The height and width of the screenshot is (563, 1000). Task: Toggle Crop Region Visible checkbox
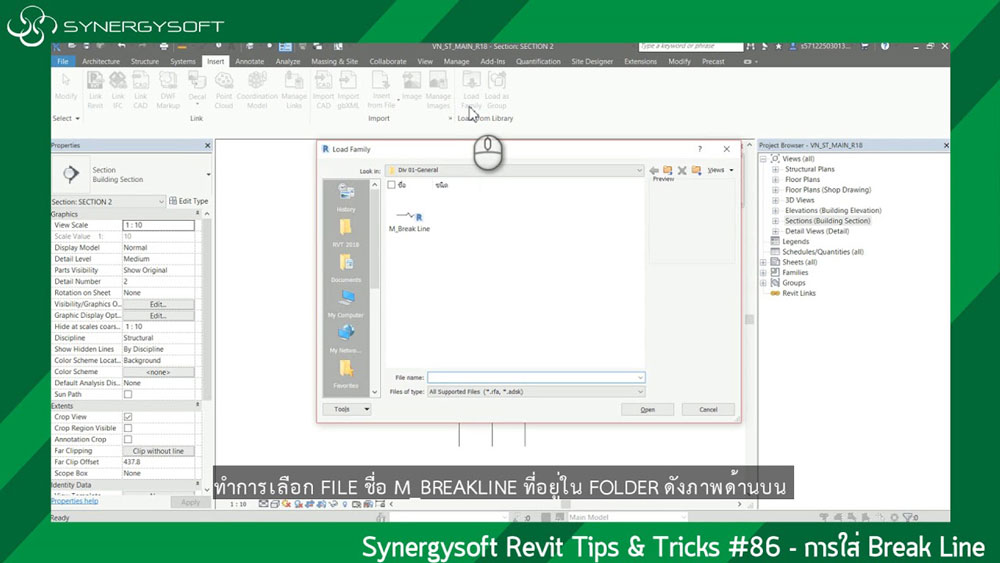(x=128, y=428)
